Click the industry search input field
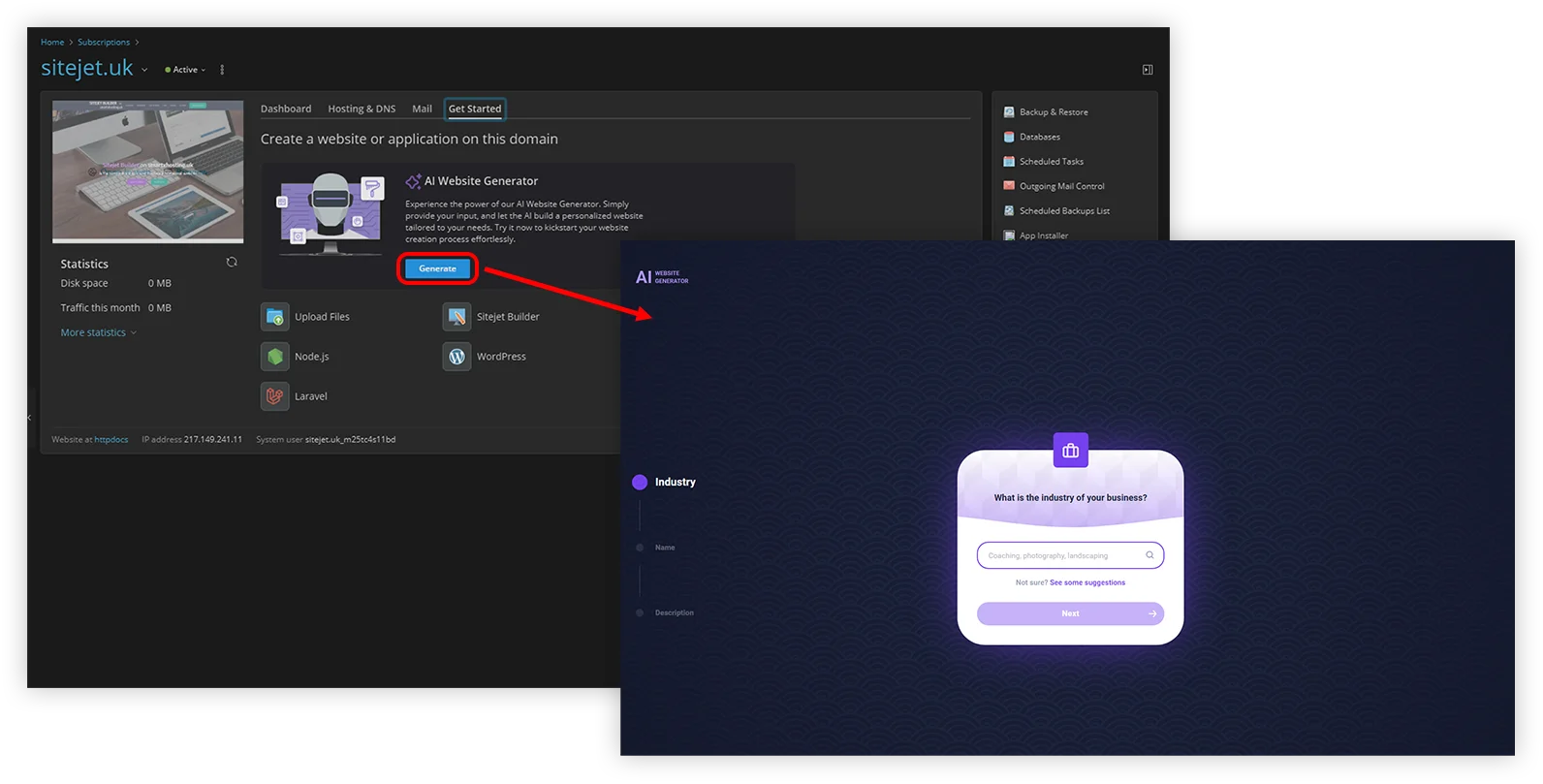Viewport: 1543px width, 784px height. pos(1062,555)
